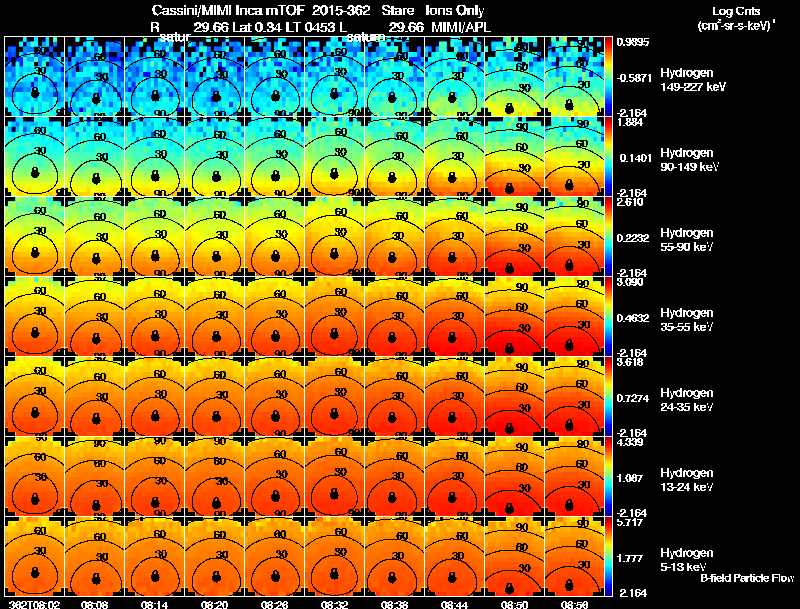Screen dimensions: 800x609
Task: Click the 3.618 color scale value
Action: pos(630,362)
